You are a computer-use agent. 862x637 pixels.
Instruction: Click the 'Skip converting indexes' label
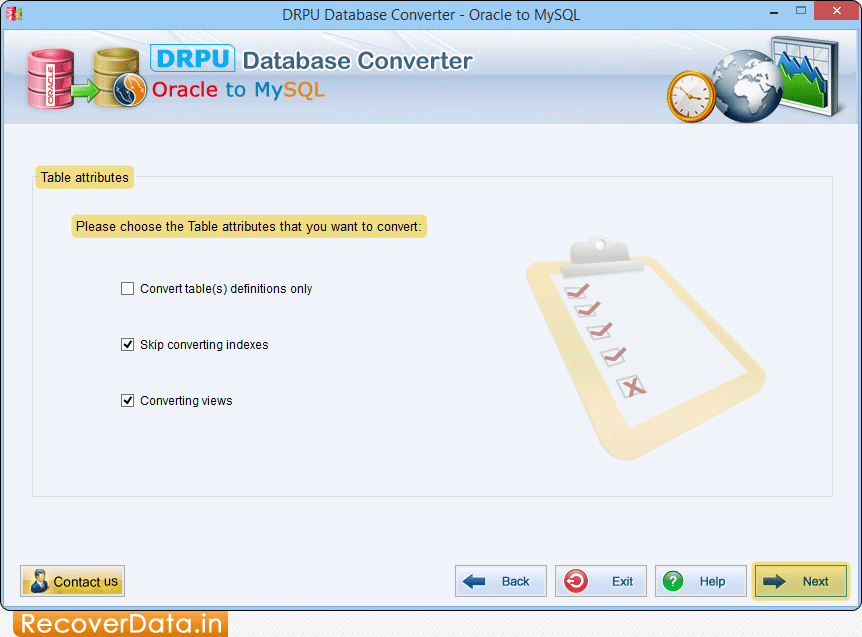point(204,345)
